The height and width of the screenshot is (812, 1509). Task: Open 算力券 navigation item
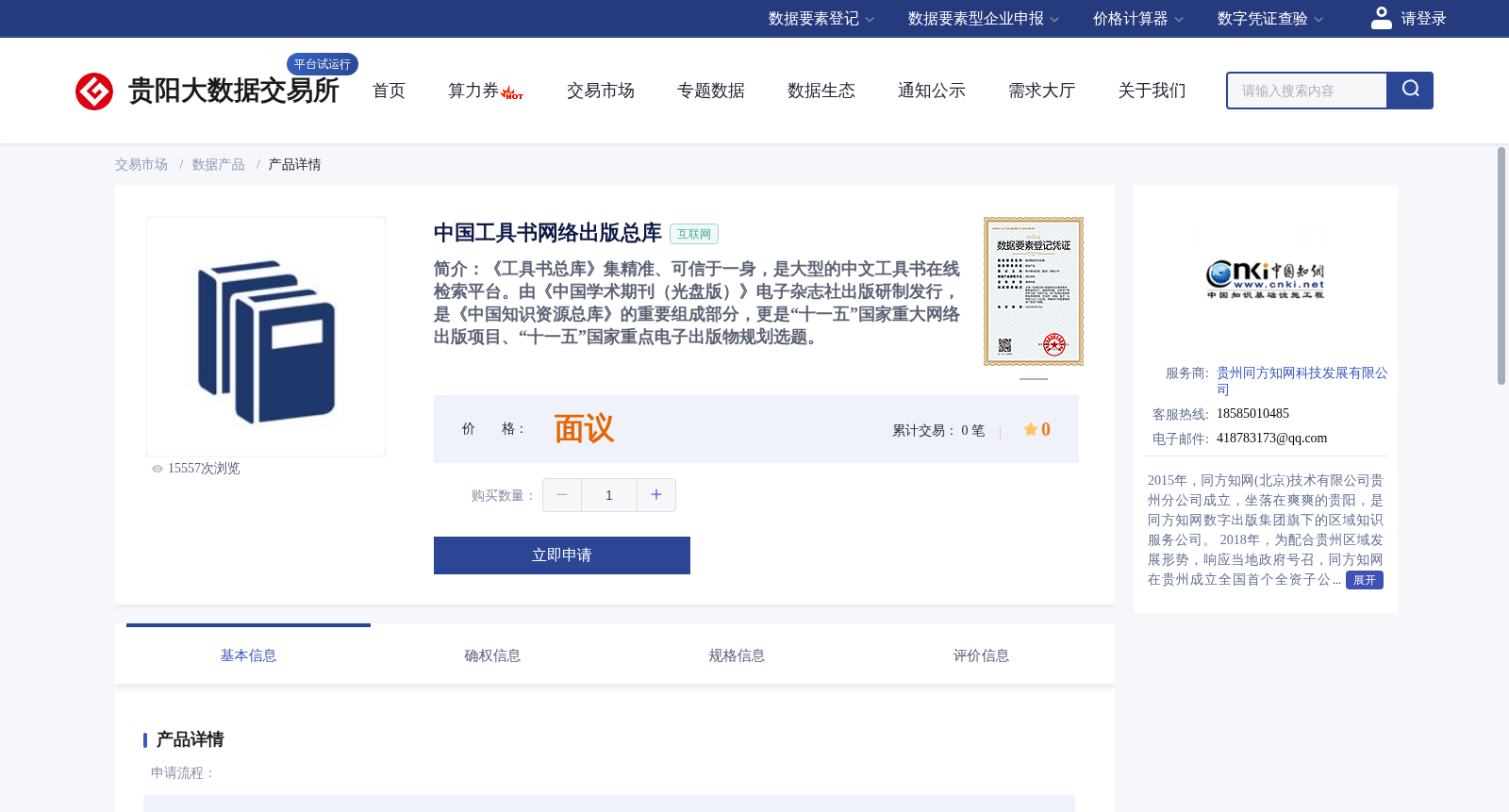(473, 91)
